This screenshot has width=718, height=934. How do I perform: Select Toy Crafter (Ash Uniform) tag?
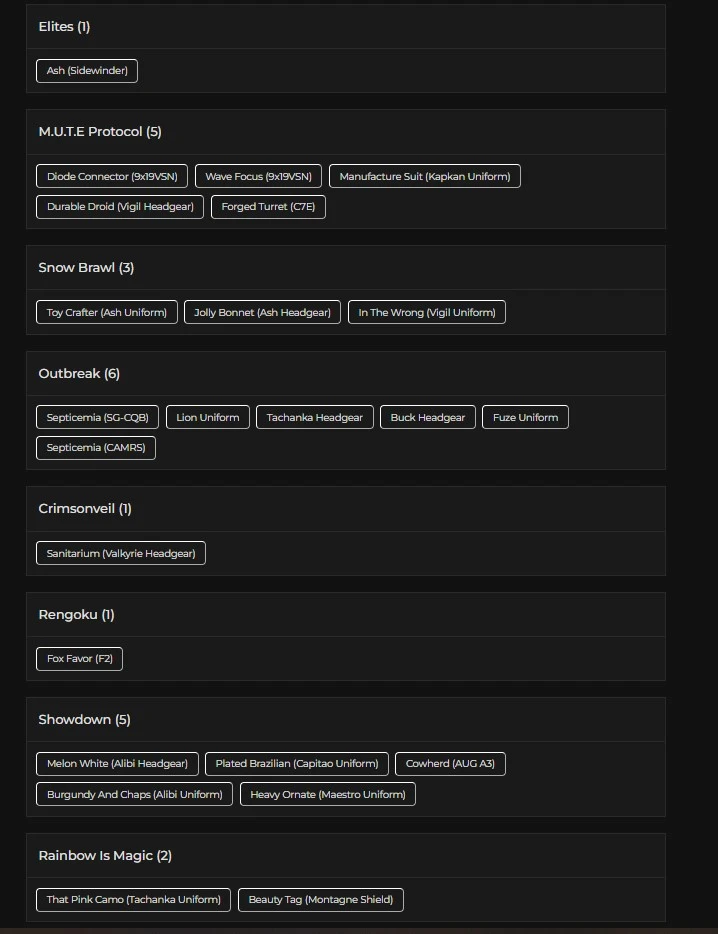coord(107,313)
